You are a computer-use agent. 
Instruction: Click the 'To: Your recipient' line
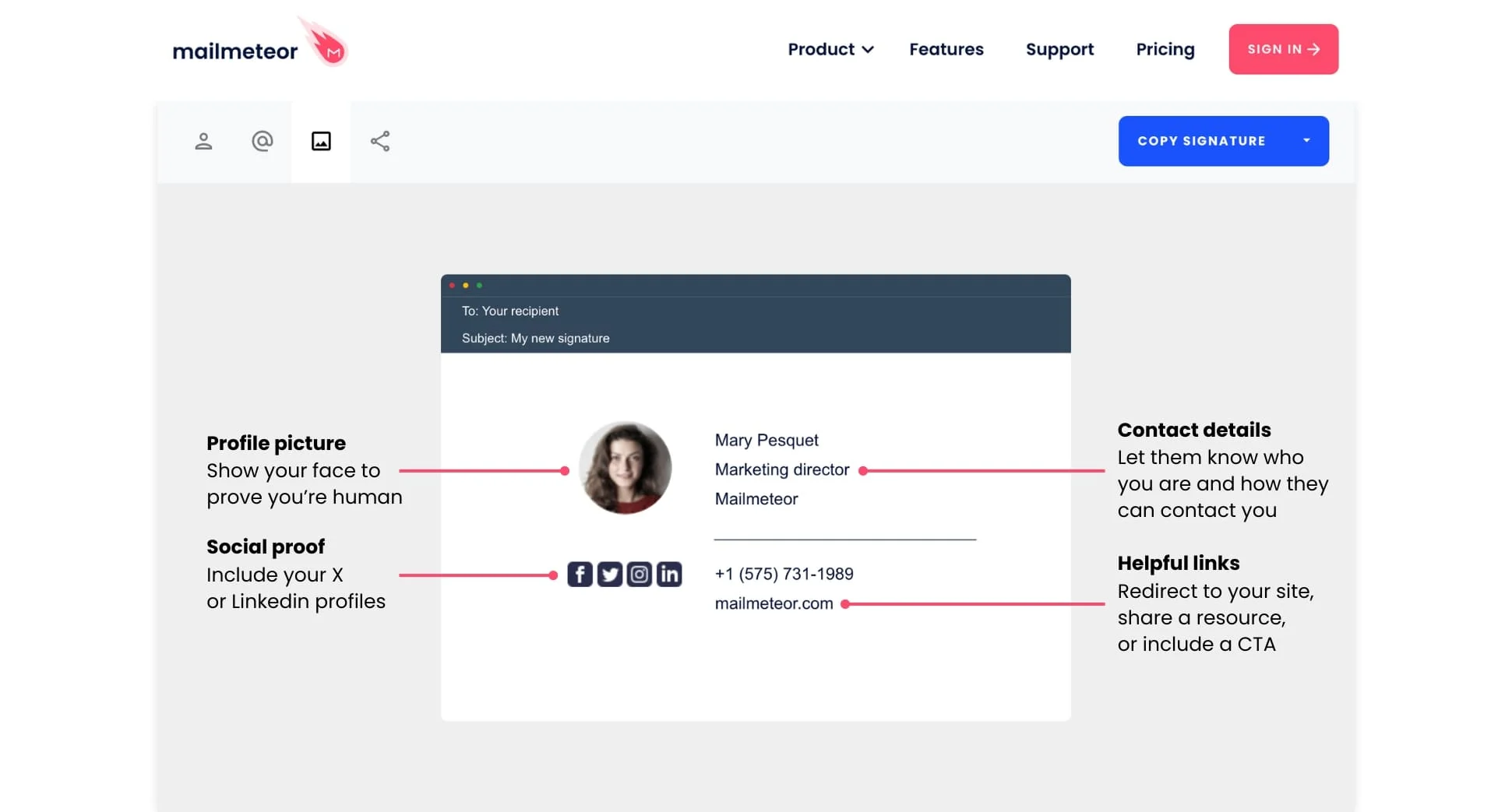point(510,311)
